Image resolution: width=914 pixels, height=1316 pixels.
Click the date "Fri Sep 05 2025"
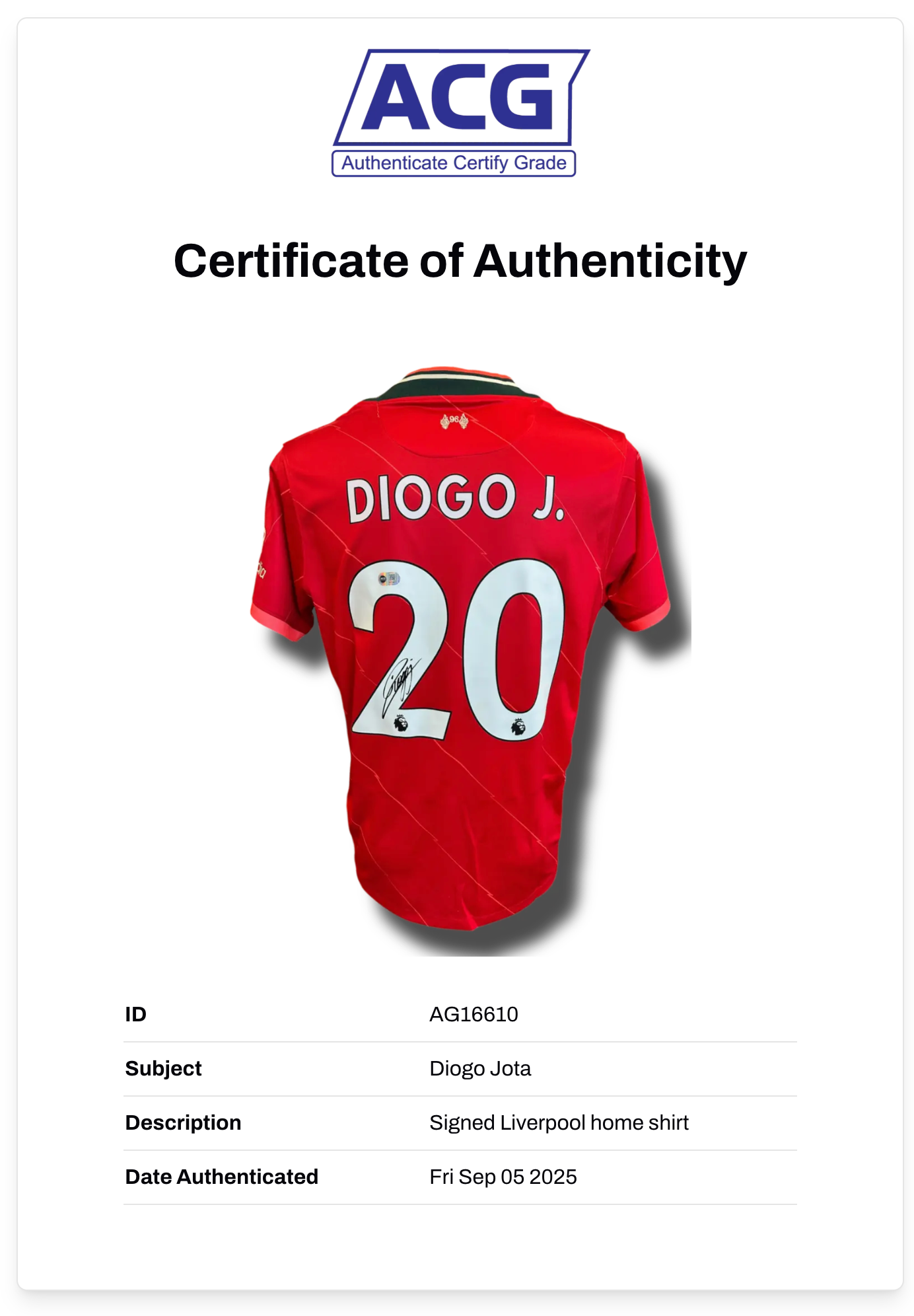coord(503,1177)
